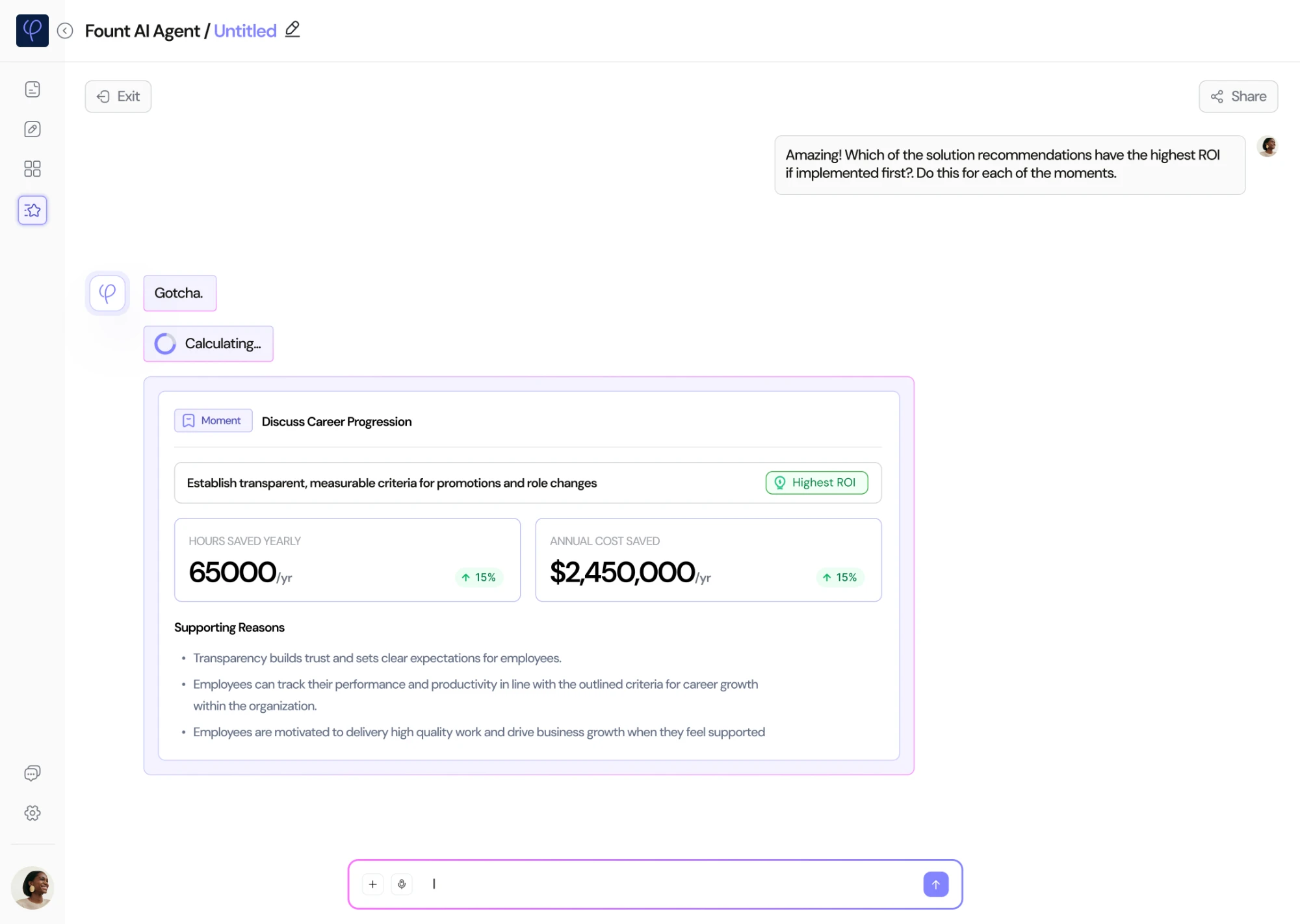Open the grid dashboard sidebar icon
1300x924 pixels.
pyautogui.click(x=32, y=169)
